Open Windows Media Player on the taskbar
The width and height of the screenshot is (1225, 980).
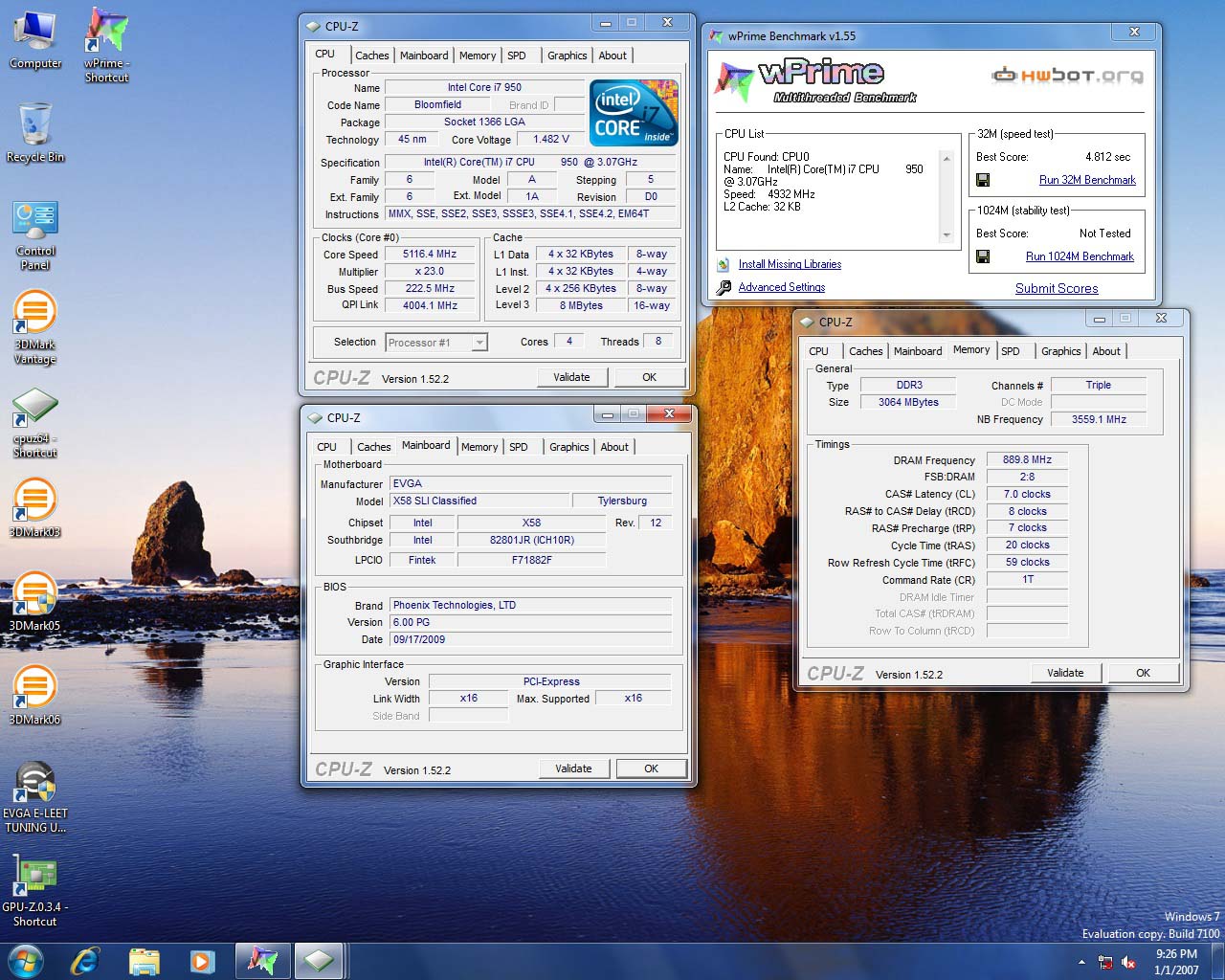point(201,961)
